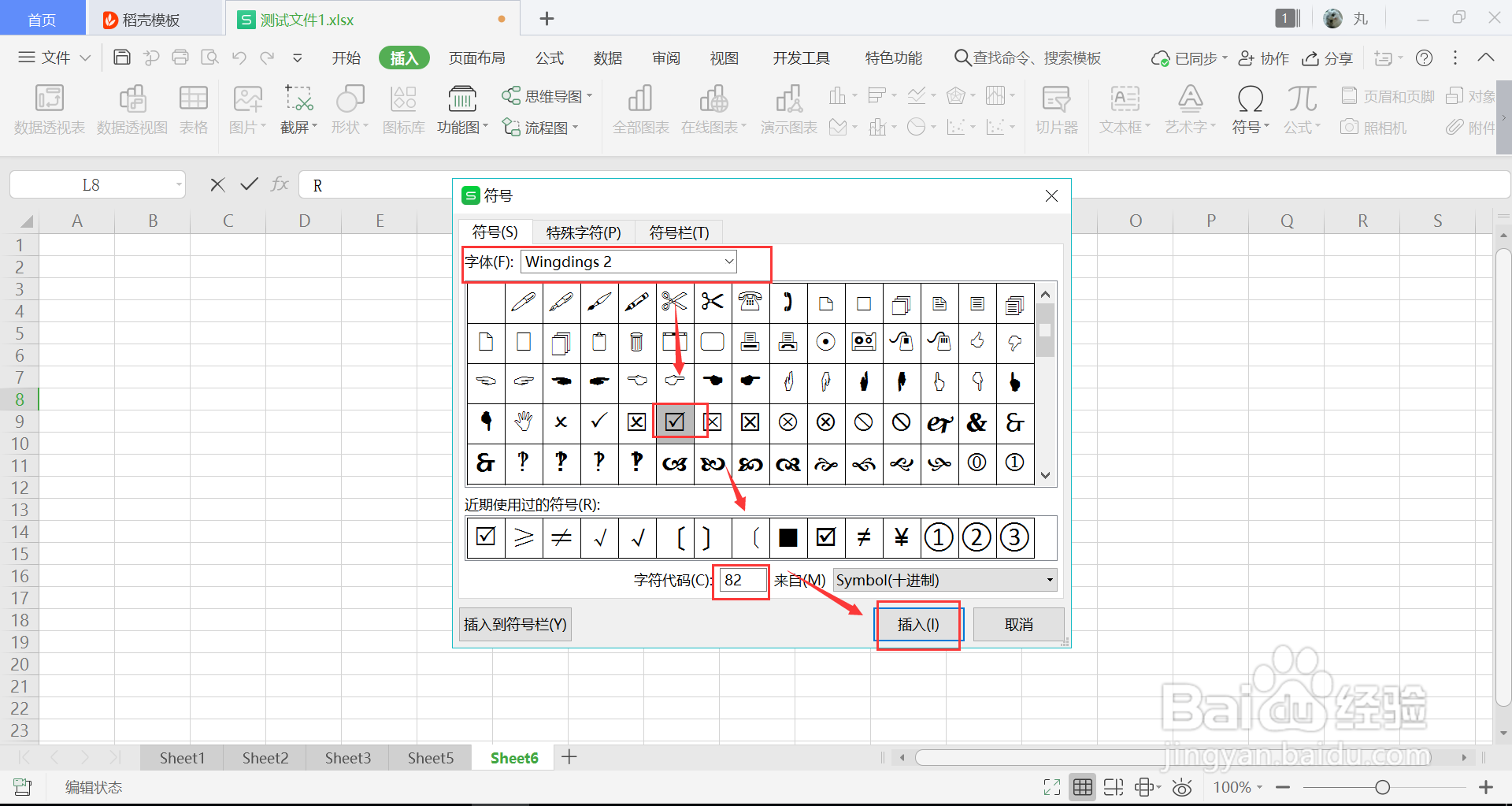The image size is (1512, 806).
Task: Click the Redo arrow icon
Action: tap(268, 58)
